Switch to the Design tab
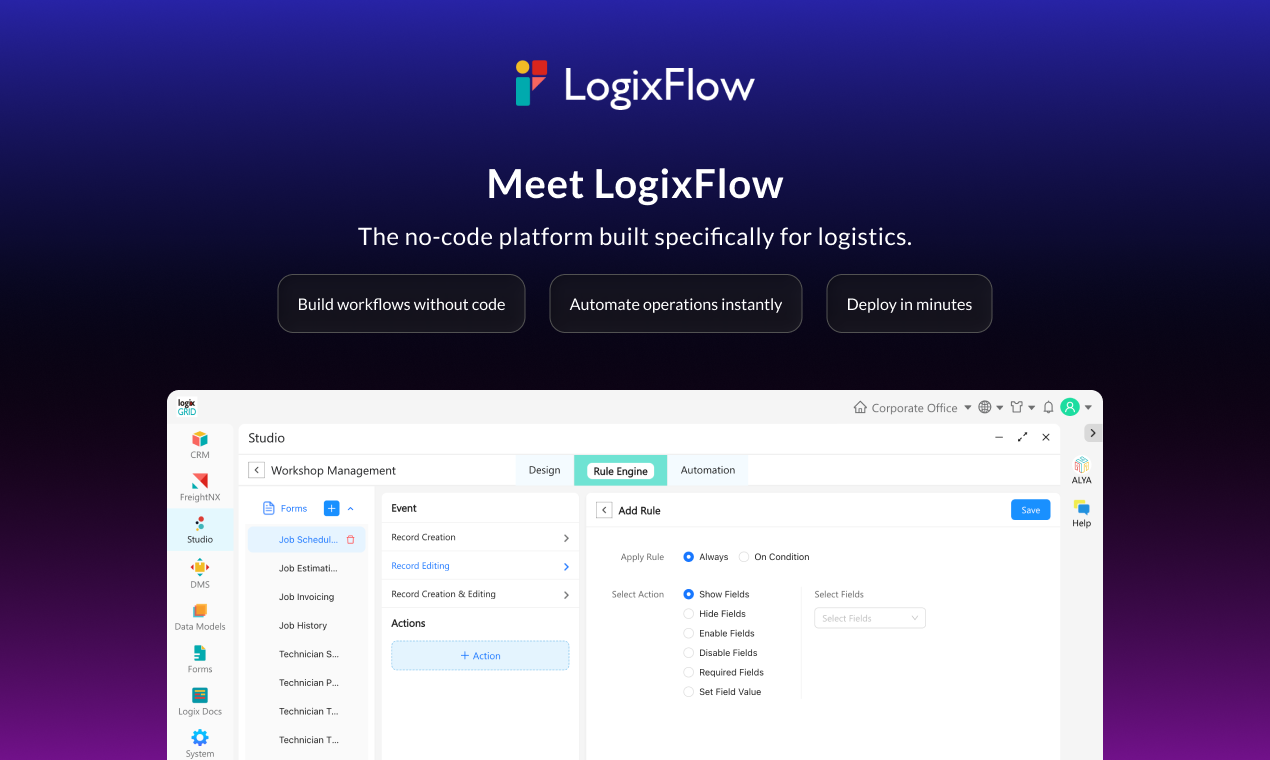 pyautogui.click(x=544, y=469)
